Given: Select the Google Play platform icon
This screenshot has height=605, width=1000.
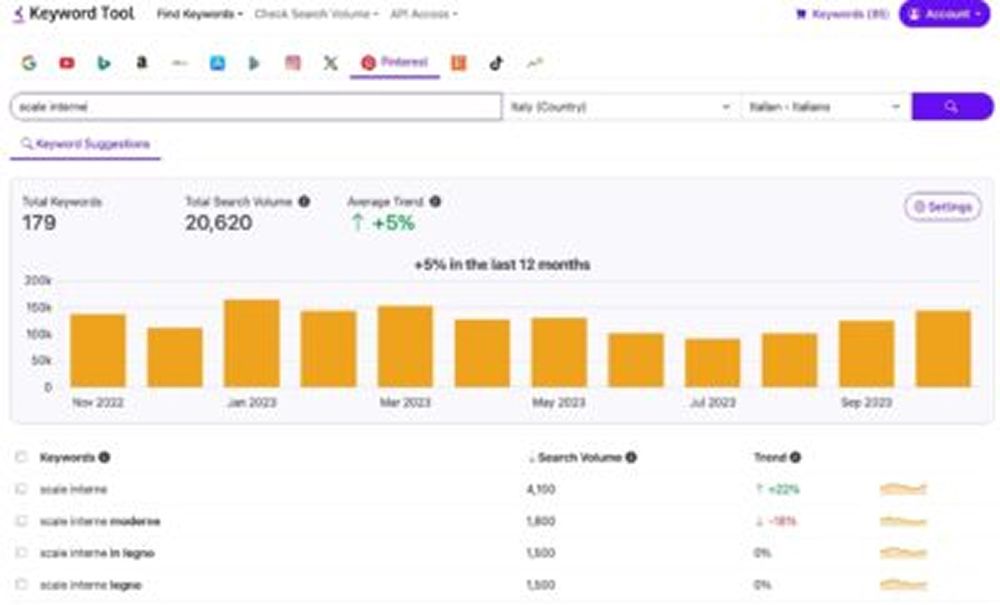Looking at the screenshot, I should pos(252,62).
